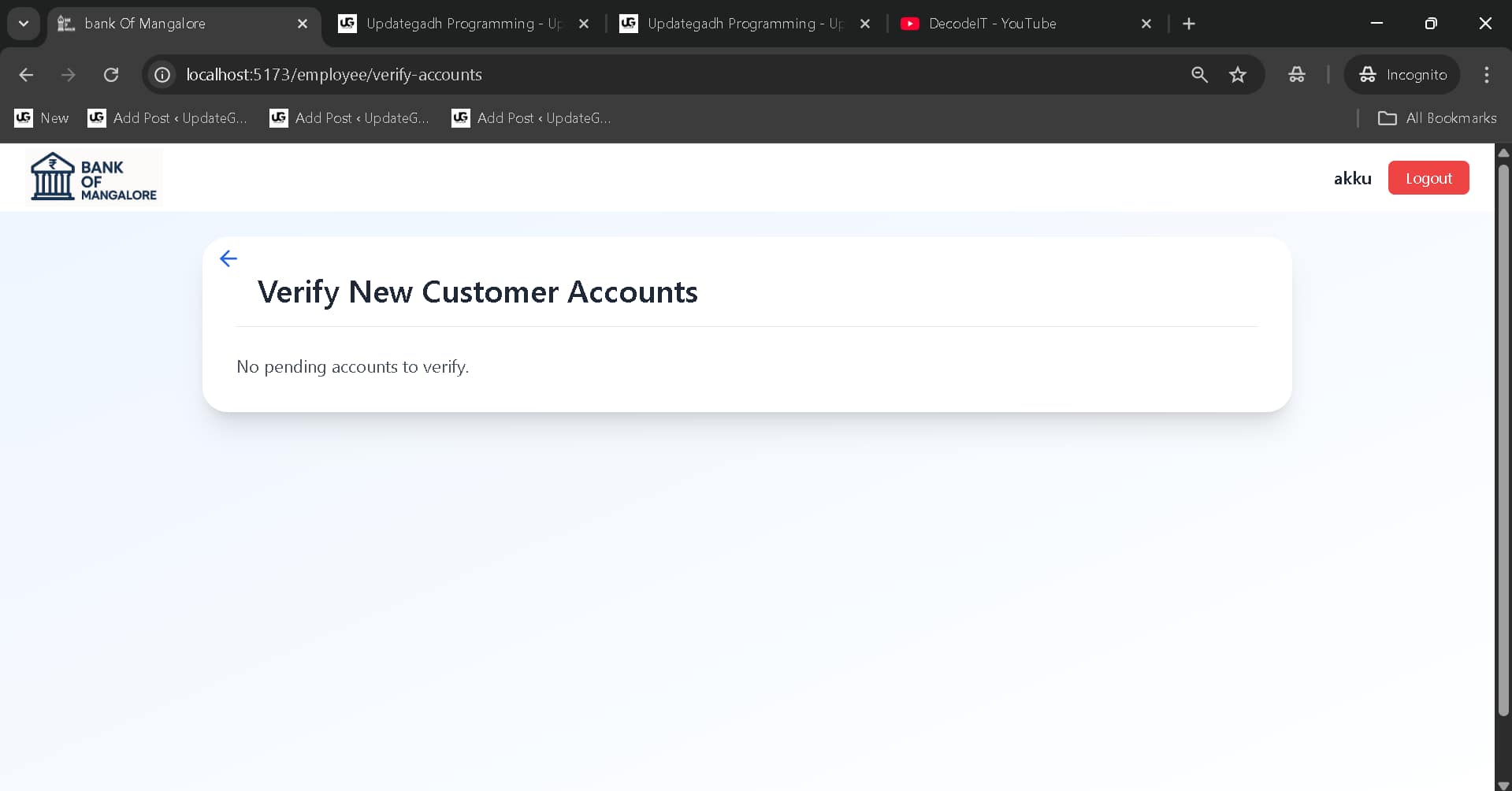The width and height of the screenshot is (1512, 791).
Task: Open the first Add Post UpdateG bookmark
Action: coord(167,118)
